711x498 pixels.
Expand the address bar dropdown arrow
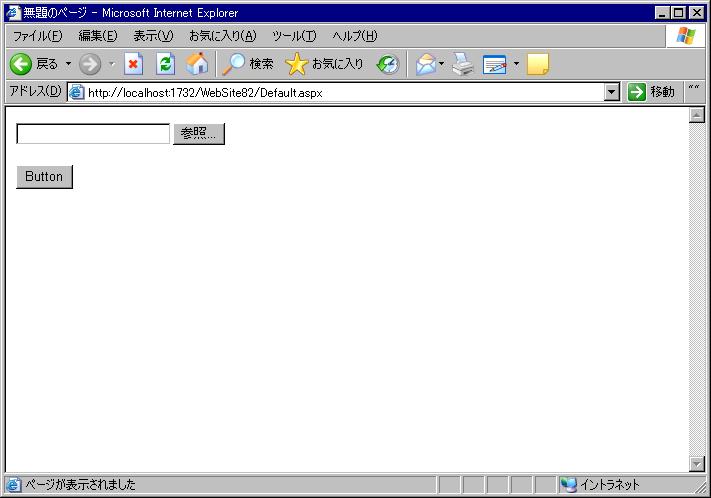click(x=612, y=93)
